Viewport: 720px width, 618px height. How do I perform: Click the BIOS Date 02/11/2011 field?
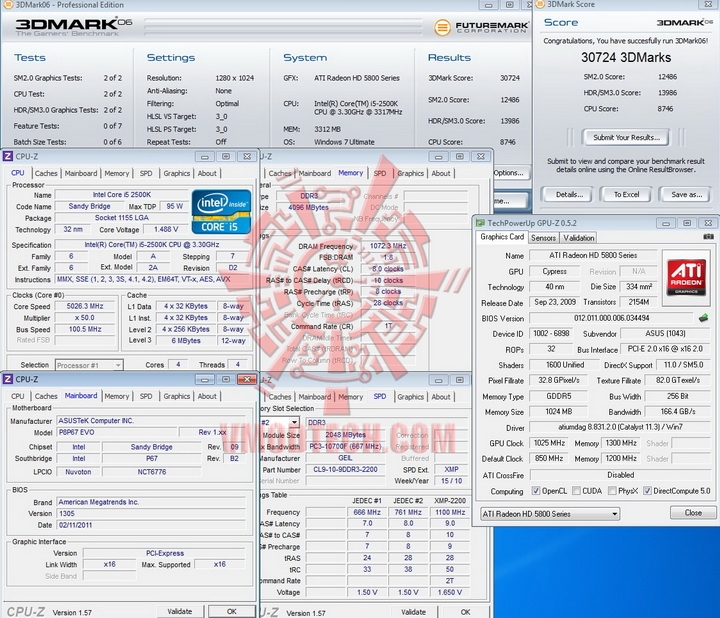[151, 525]
